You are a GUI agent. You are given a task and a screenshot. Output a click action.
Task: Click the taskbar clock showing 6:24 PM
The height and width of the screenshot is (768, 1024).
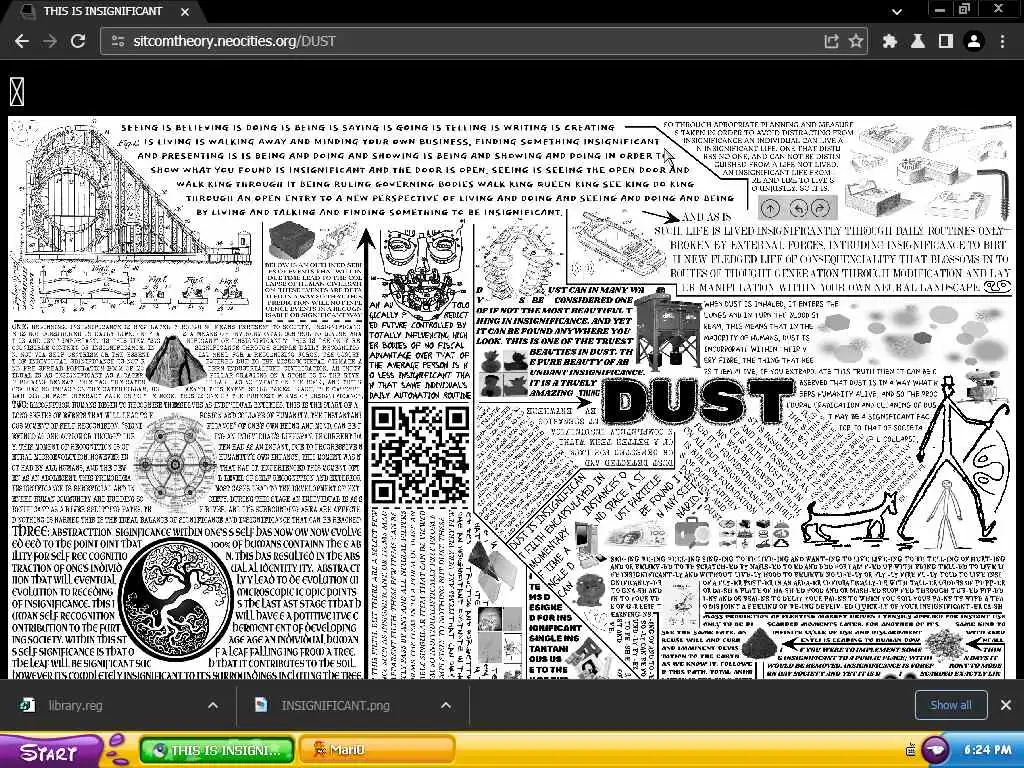click(x=988, y=750)
